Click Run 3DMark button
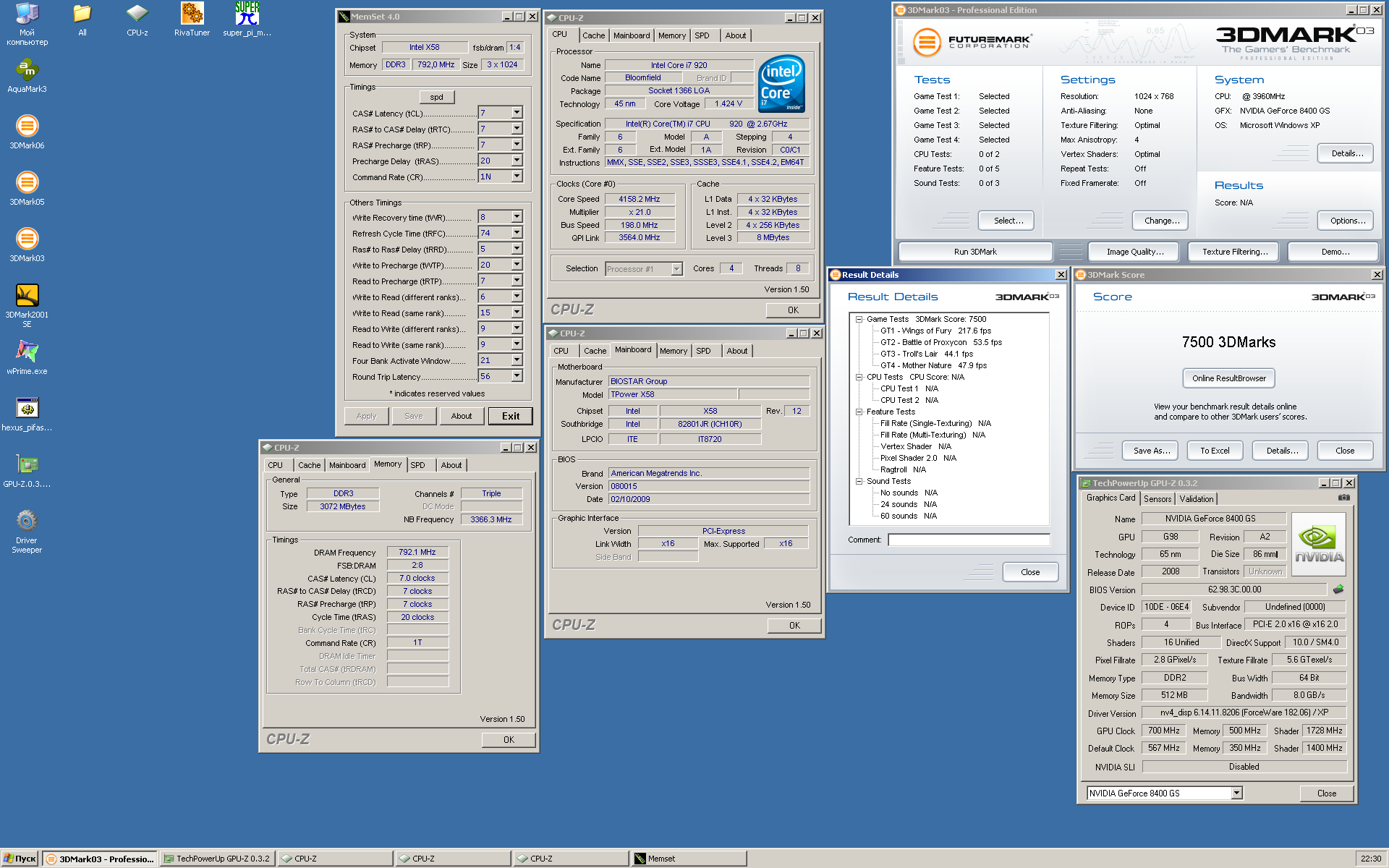1389x868 pixels. coord(975,252)
